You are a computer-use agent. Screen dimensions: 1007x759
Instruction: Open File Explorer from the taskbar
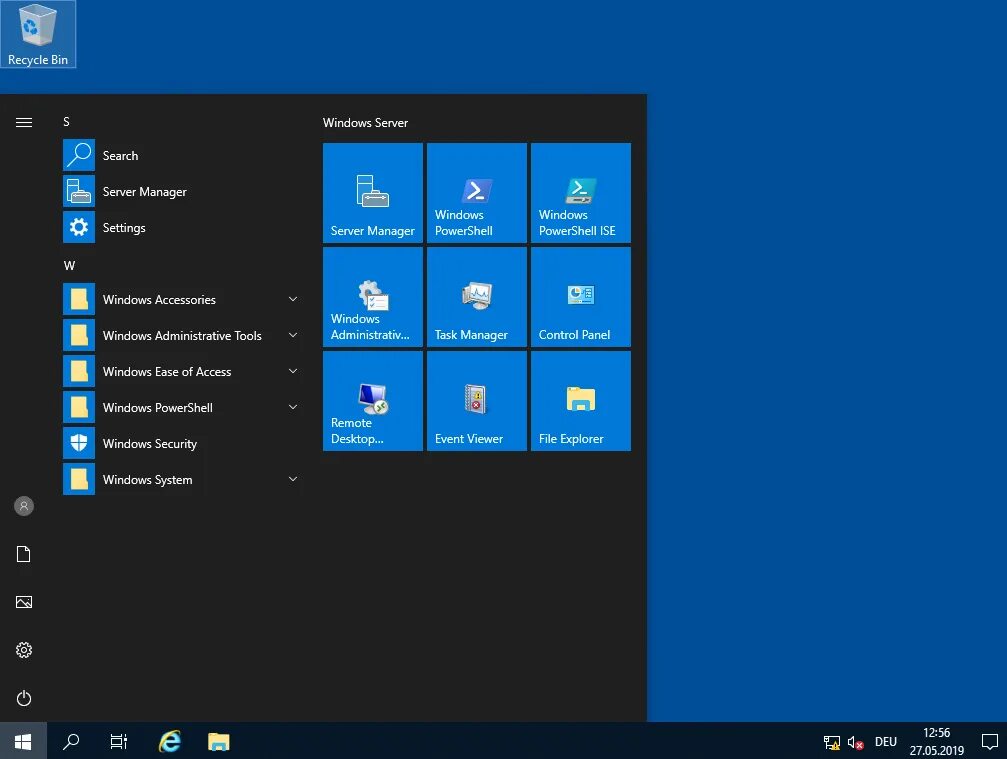(x=218, y=741)
